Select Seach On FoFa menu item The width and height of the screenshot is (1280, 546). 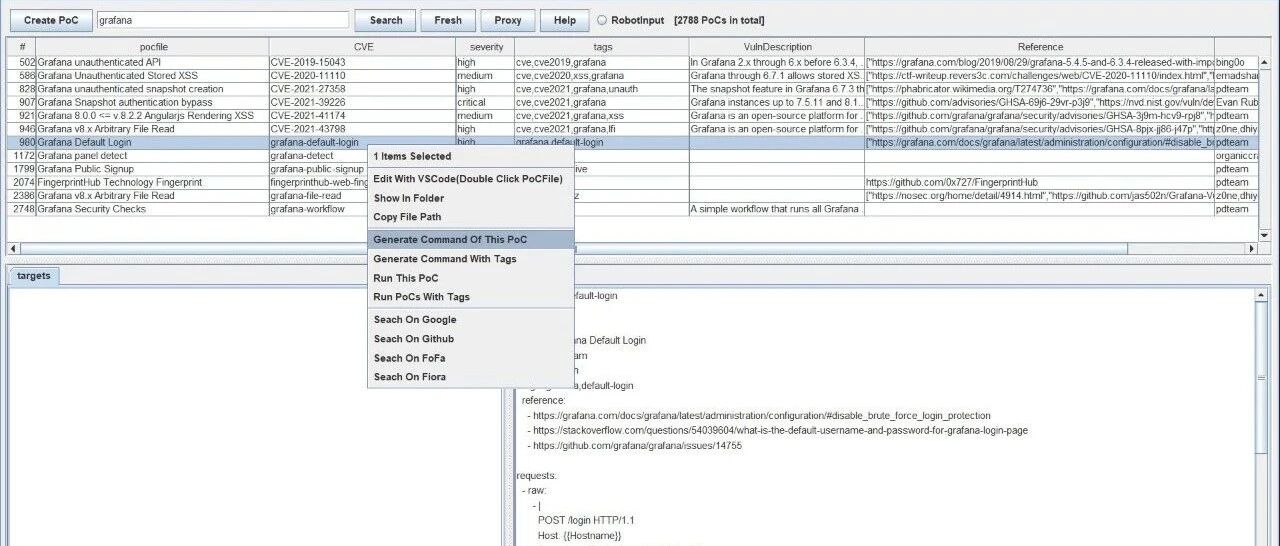pyautogui.click(x=470, y=358)
